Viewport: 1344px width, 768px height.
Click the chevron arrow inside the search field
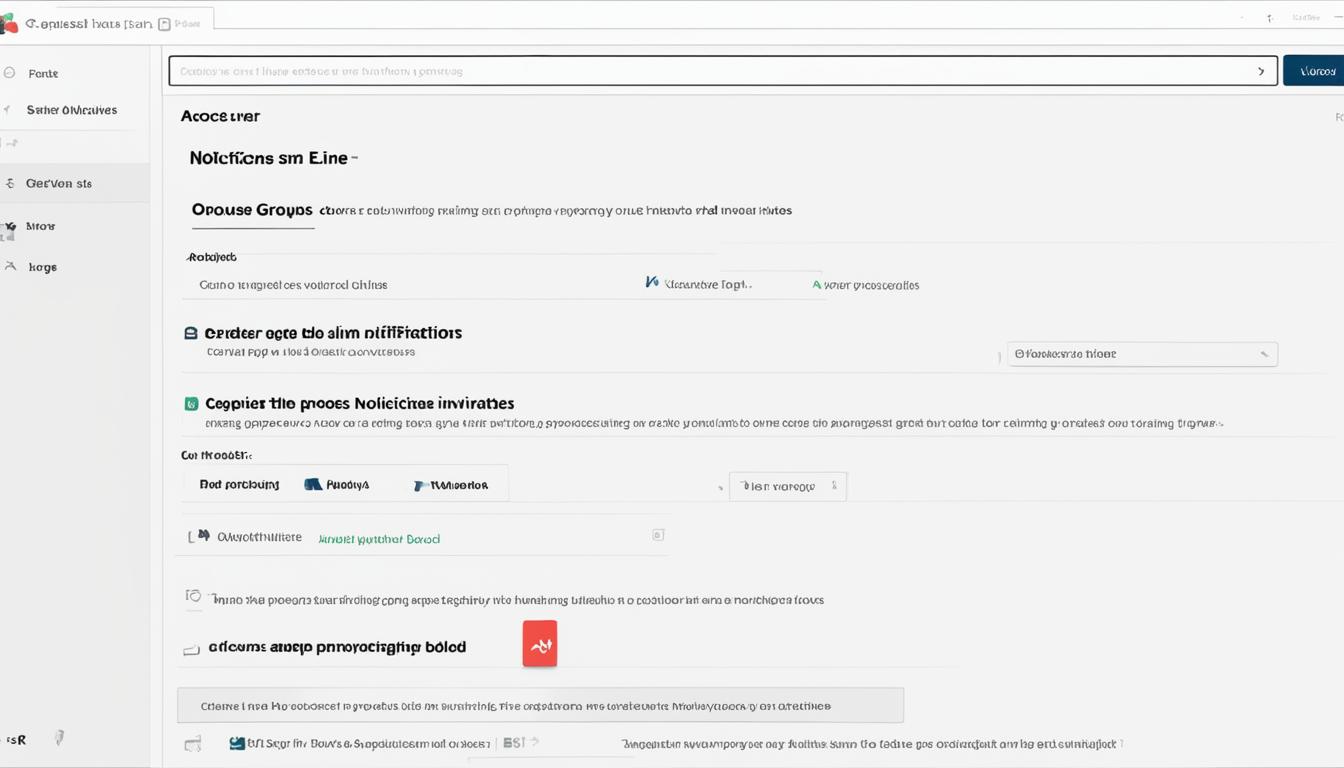point(1261,71)
